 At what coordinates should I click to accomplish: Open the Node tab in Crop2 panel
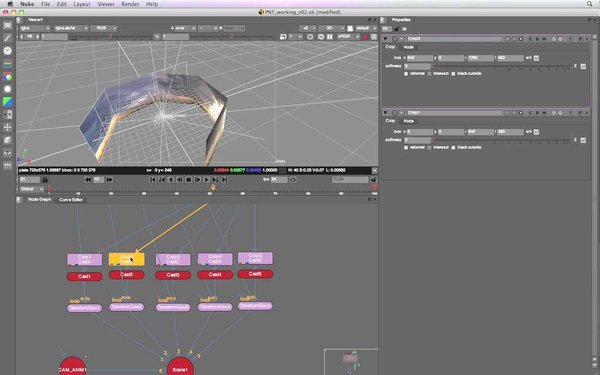(x=408, y=47)
